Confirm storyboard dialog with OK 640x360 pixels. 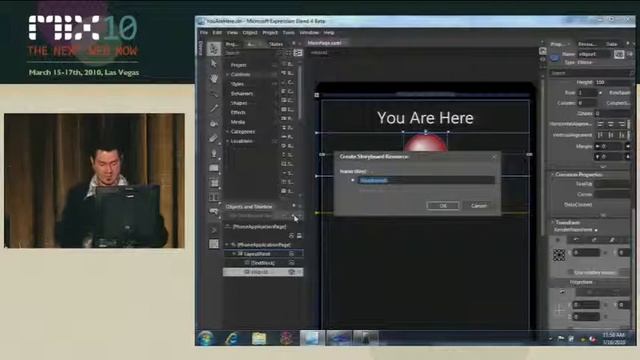point(443,206)
